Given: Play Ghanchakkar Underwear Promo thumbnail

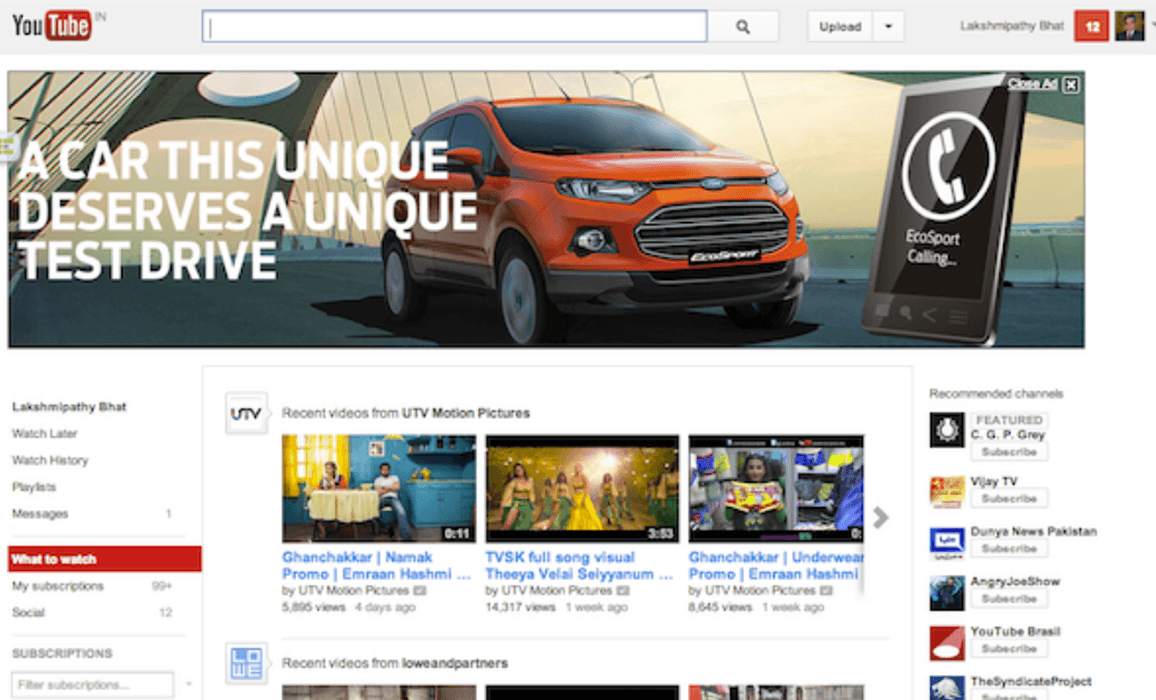Looking at the screenshot, I should point(776,488).
